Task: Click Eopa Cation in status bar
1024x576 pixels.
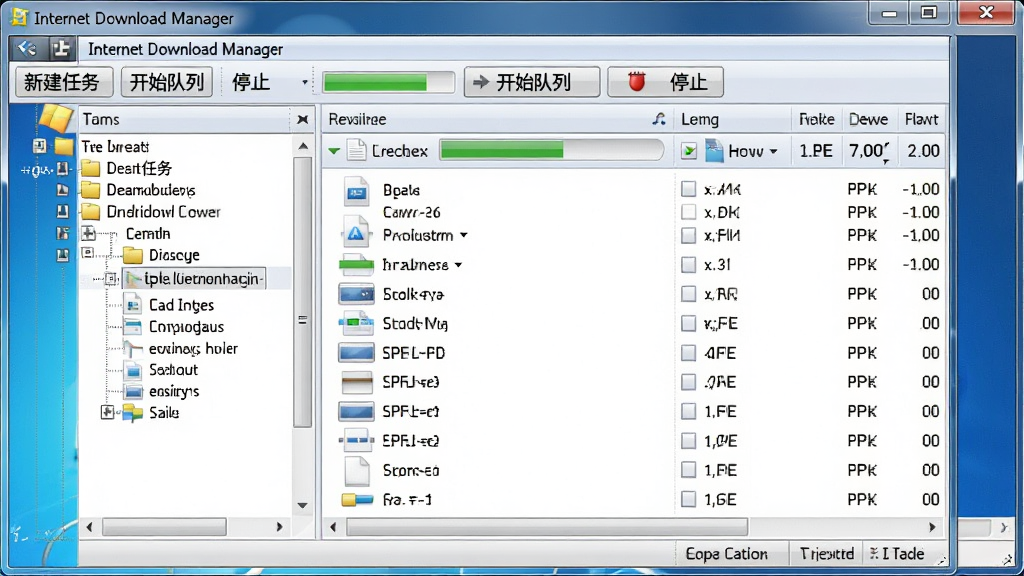Action: click(726, 554)
